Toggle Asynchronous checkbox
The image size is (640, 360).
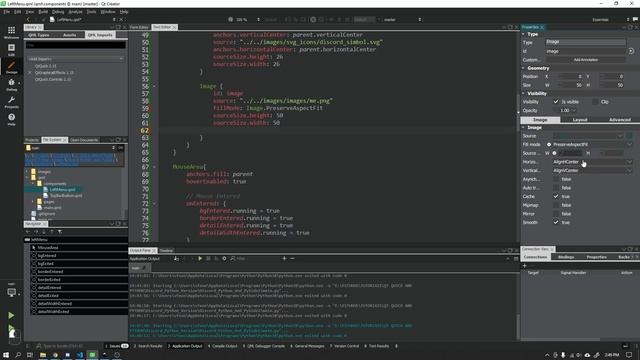[x=556, y=179]
